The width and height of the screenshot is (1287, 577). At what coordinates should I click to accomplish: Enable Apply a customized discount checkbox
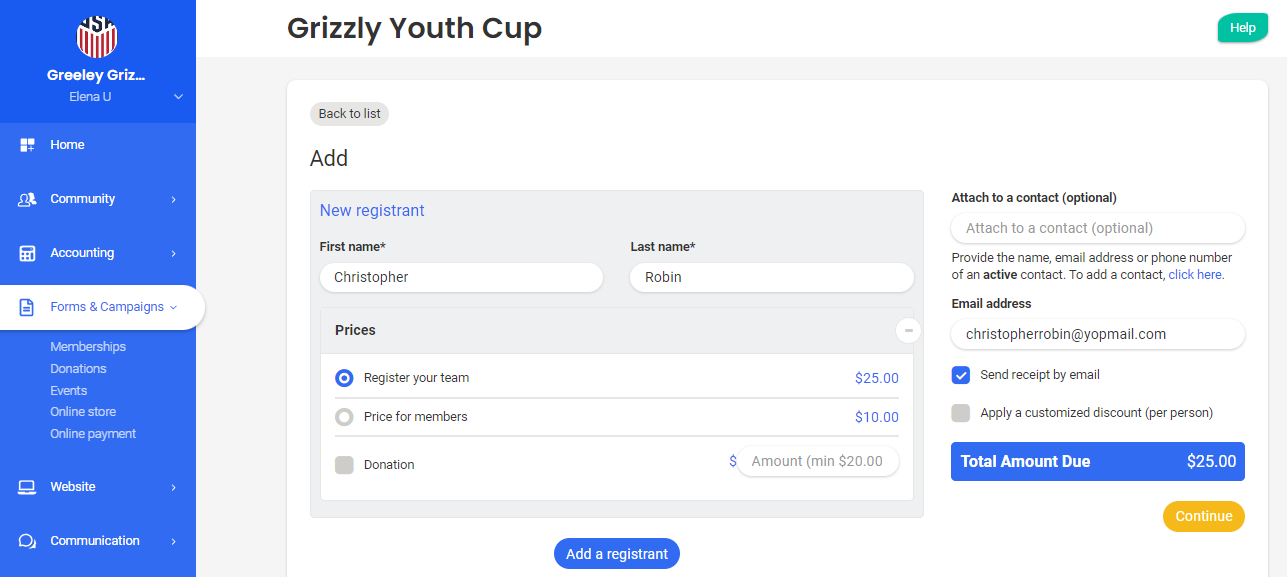[961, 413]
